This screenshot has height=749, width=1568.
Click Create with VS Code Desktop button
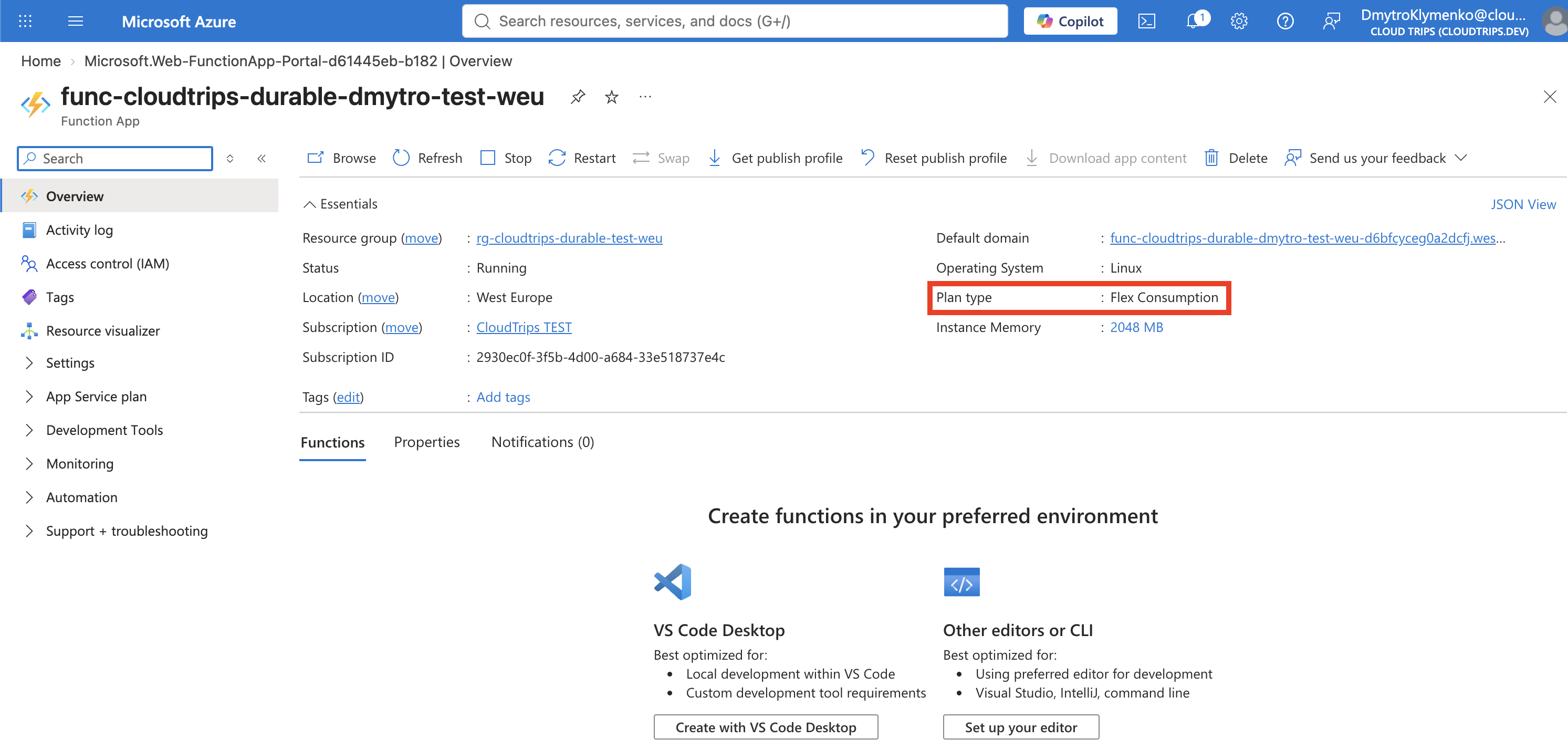point(766,727)
